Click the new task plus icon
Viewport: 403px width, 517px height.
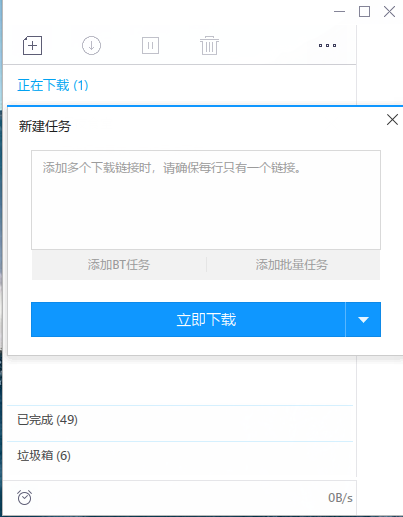pyautogui.click(x=32, y=45)
